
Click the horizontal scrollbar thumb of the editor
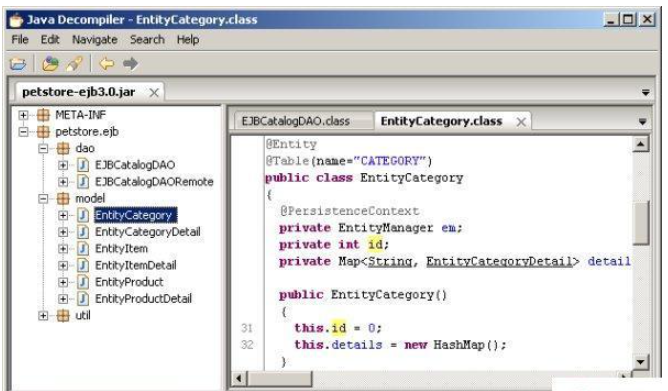tap(279, 378)
